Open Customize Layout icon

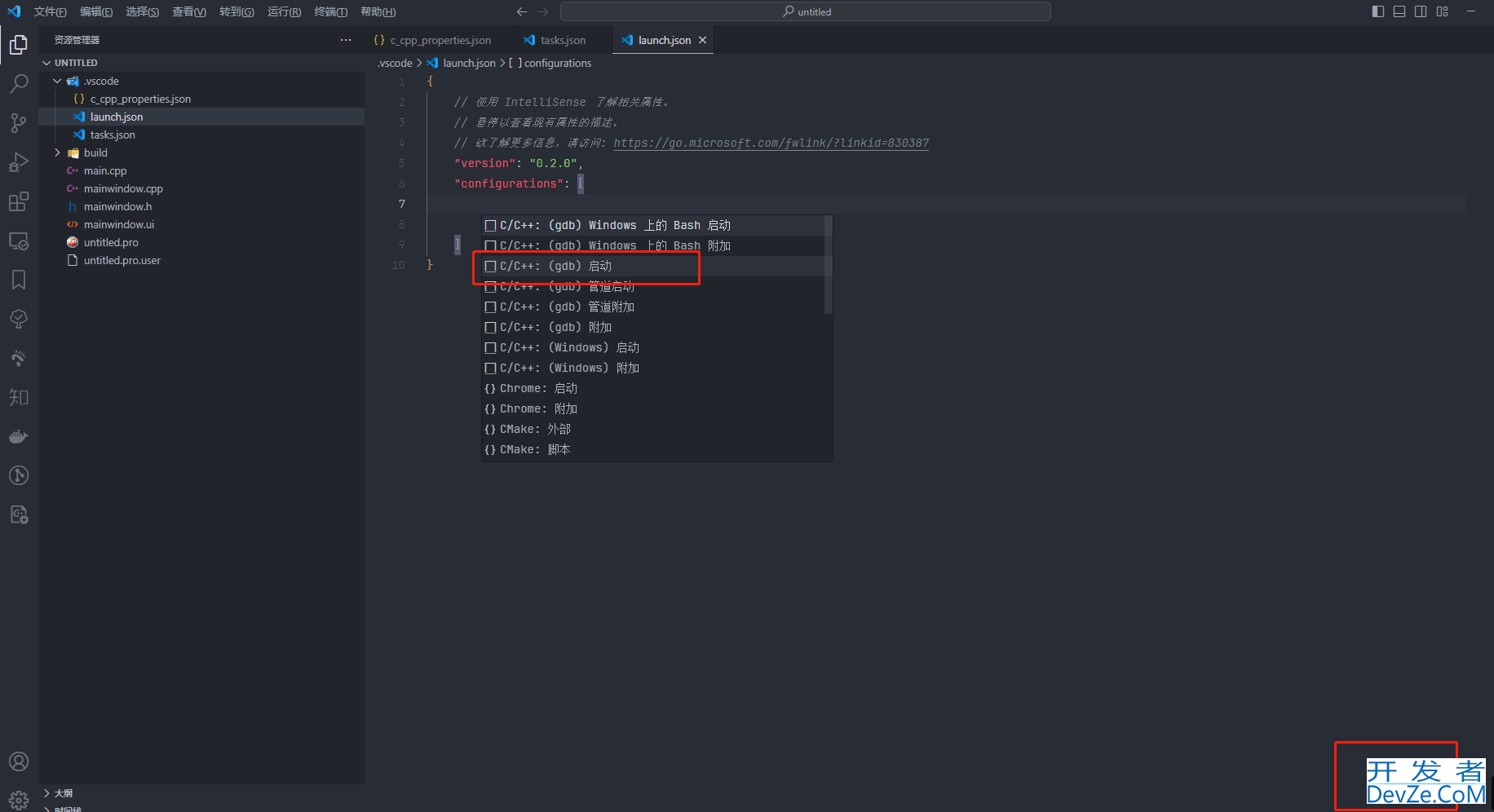pyautogui.click(x=1443, y=11)
